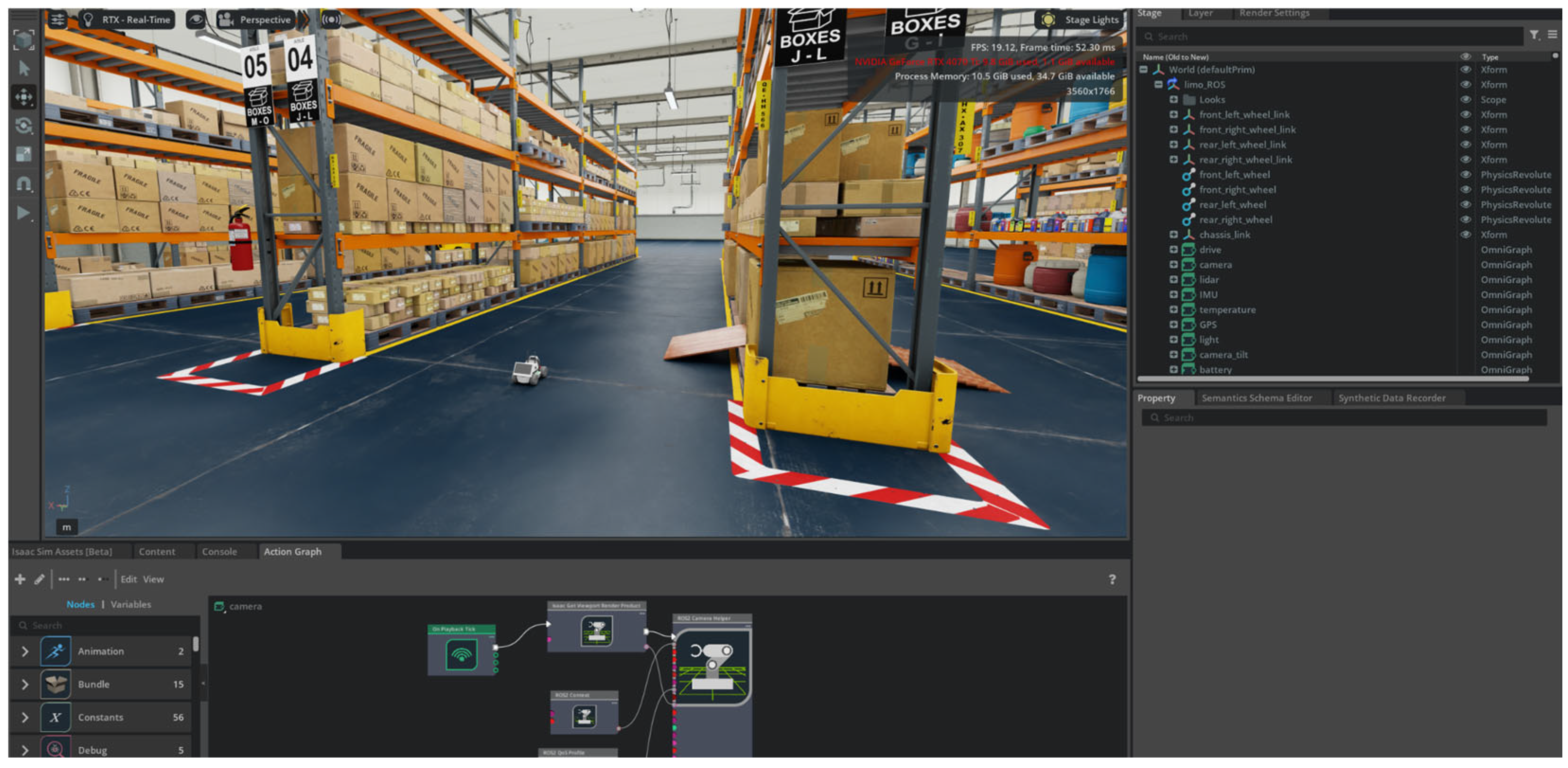Viewport: 1568px width, 768px height.
Task: Click the Stage filter funnel icon
Action: 1534,35
